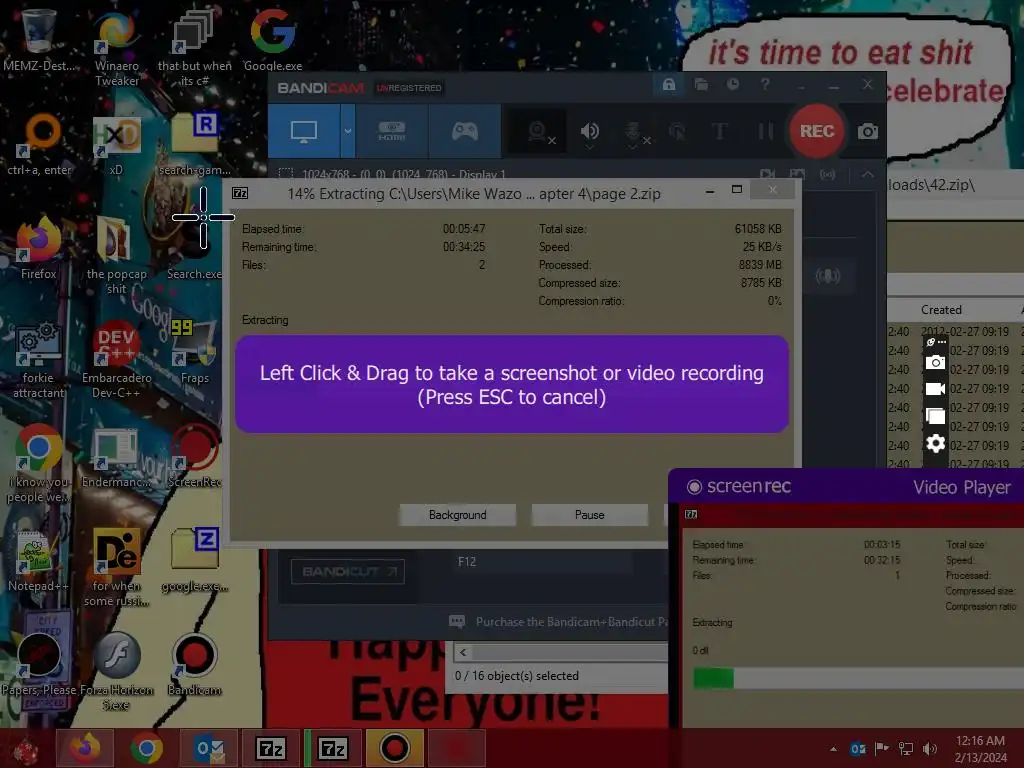Launch Forza Horizon 5.exe desktop icon
The image size is (1024, 768).
coord(116,672)
